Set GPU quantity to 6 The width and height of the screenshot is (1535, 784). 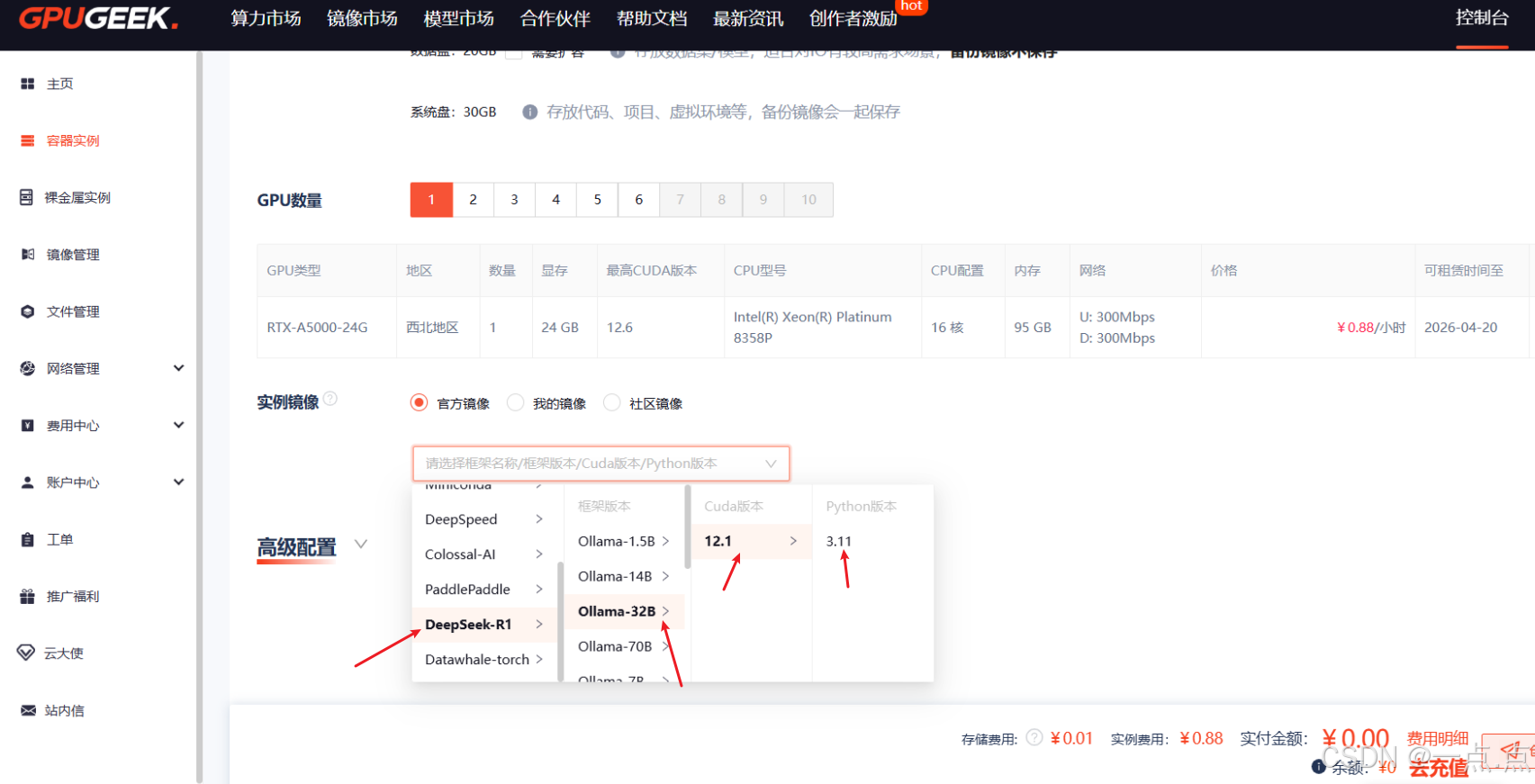[x=638, y=200]
